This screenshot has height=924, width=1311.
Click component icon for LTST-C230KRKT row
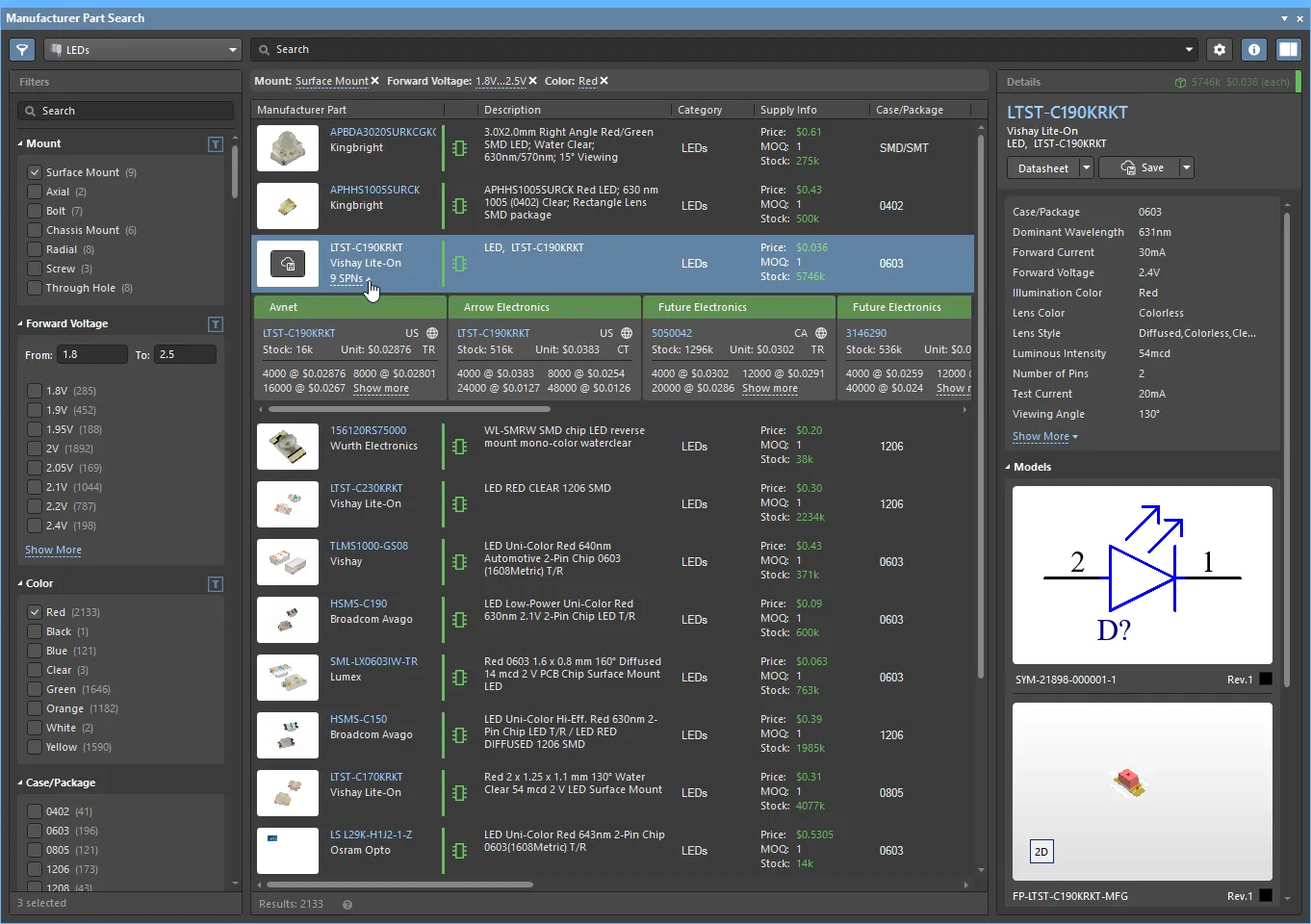(x=460, y=504)
